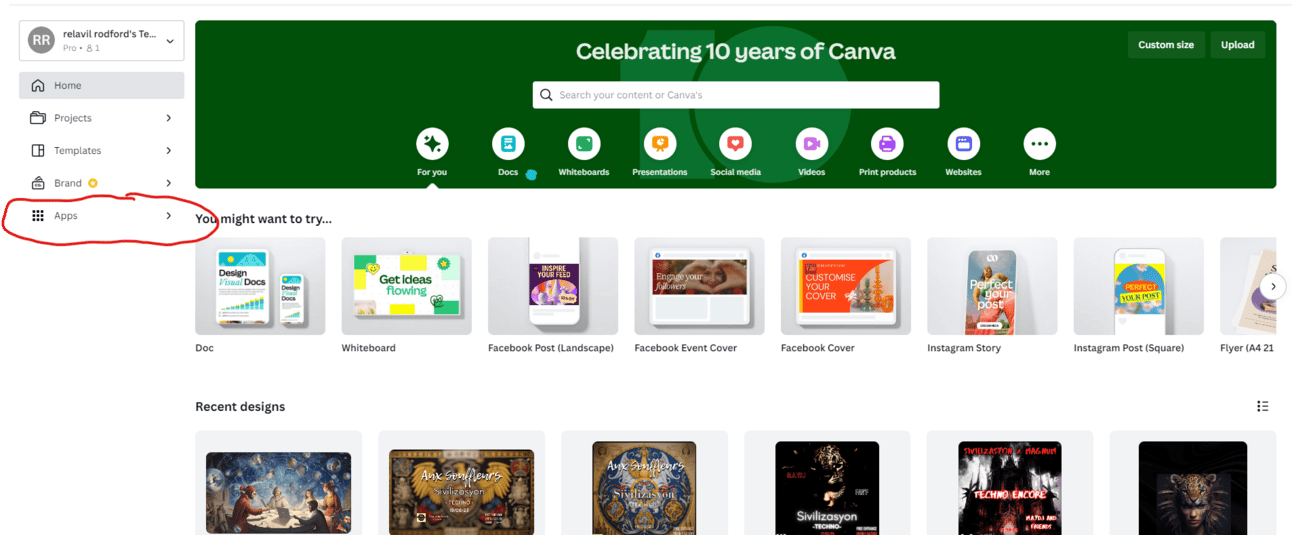1292x535 pixels.
Task: Open the Docs category icon
Action: [508, 144]
